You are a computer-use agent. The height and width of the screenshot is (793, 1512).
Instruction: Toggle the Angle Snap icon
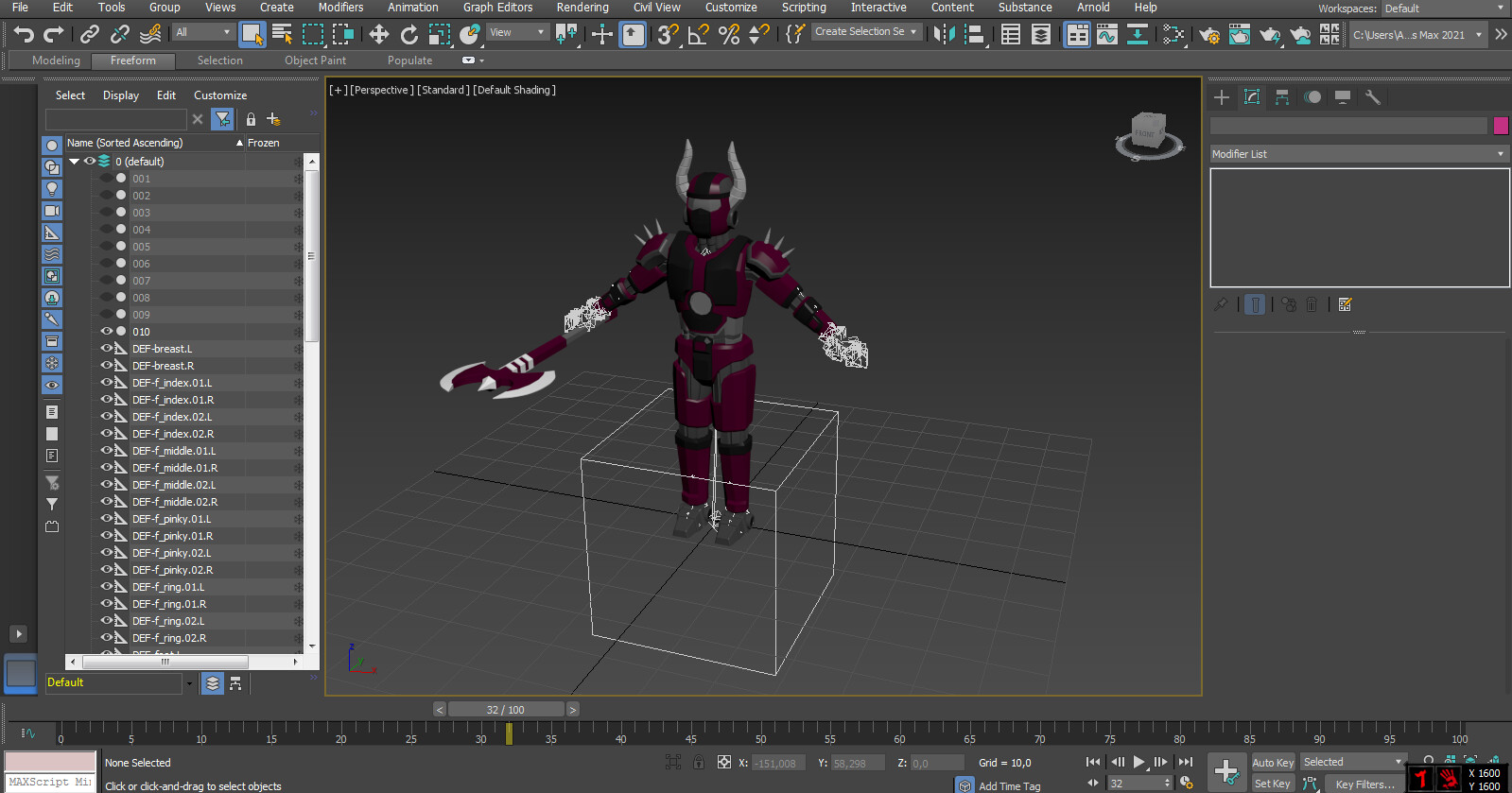(x=698, y=35)
